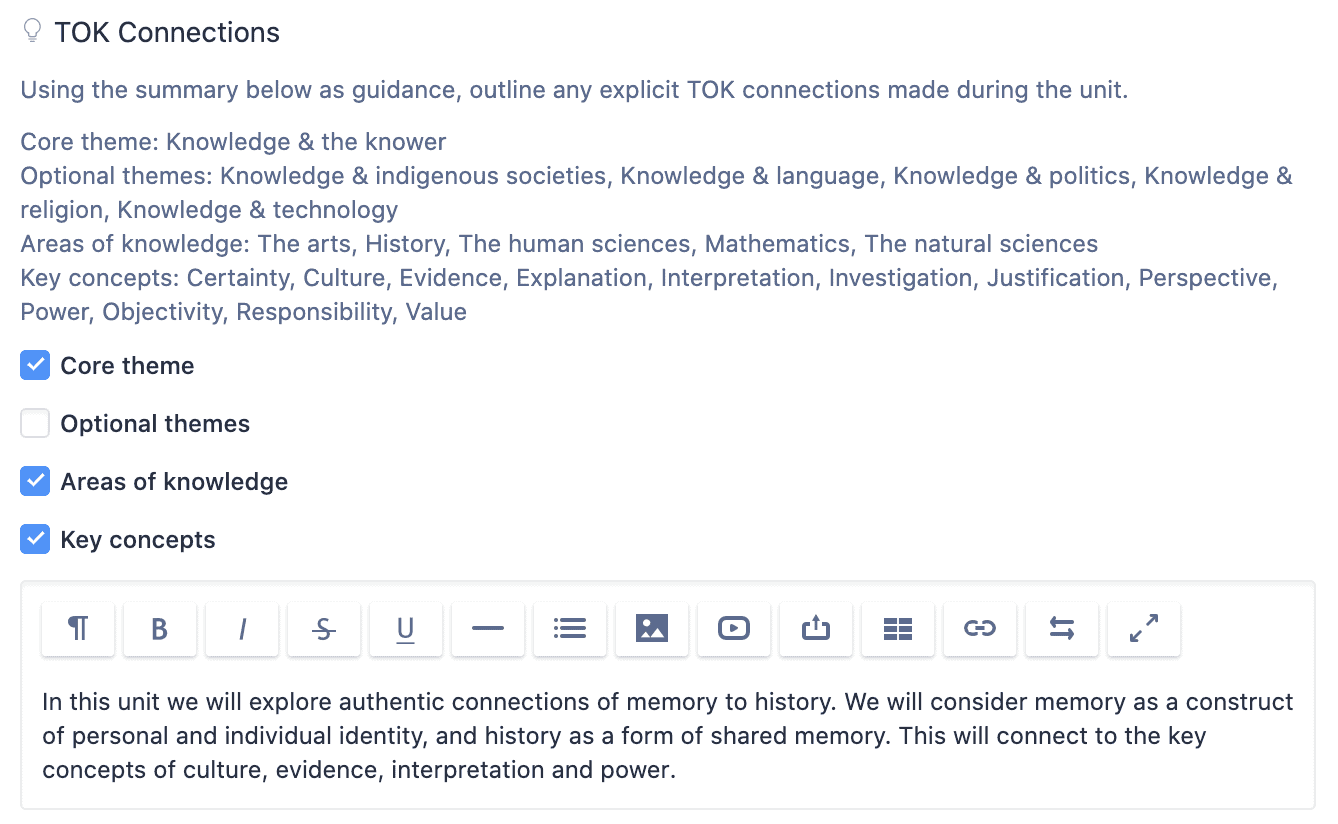1338x824 pixels.
Task: Expand editor to fullscreen
Action: (1144, 628)
